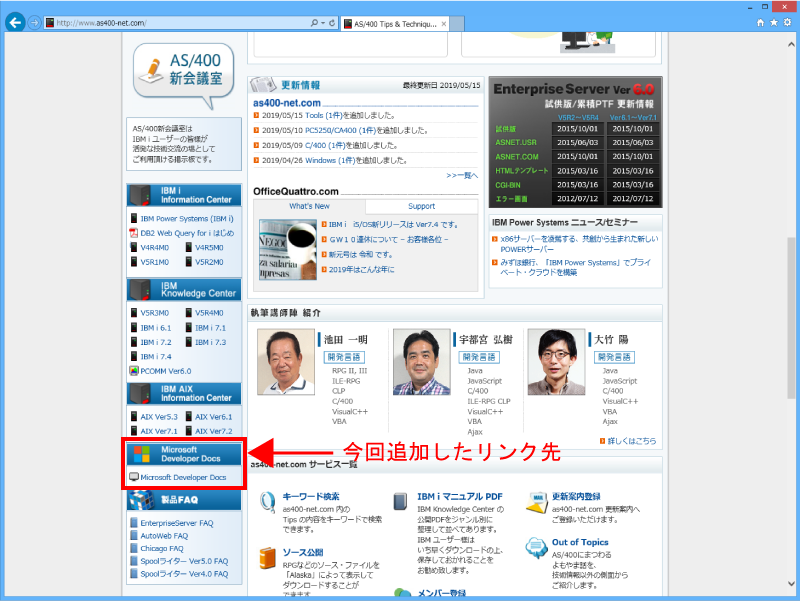Screen dimensions: 800x601
Task: Click 開発言語 button under 大竹 陽
Action: (615, 357)
